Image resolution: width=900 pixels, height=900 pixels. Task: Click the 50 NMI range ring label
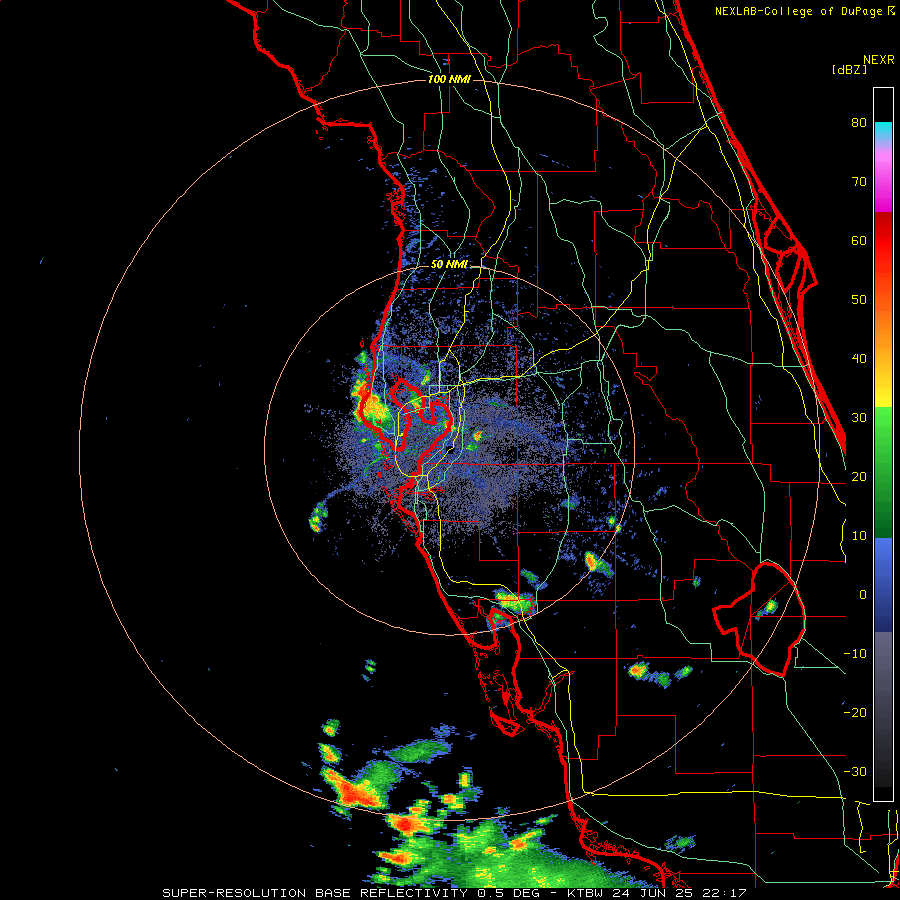449,265
